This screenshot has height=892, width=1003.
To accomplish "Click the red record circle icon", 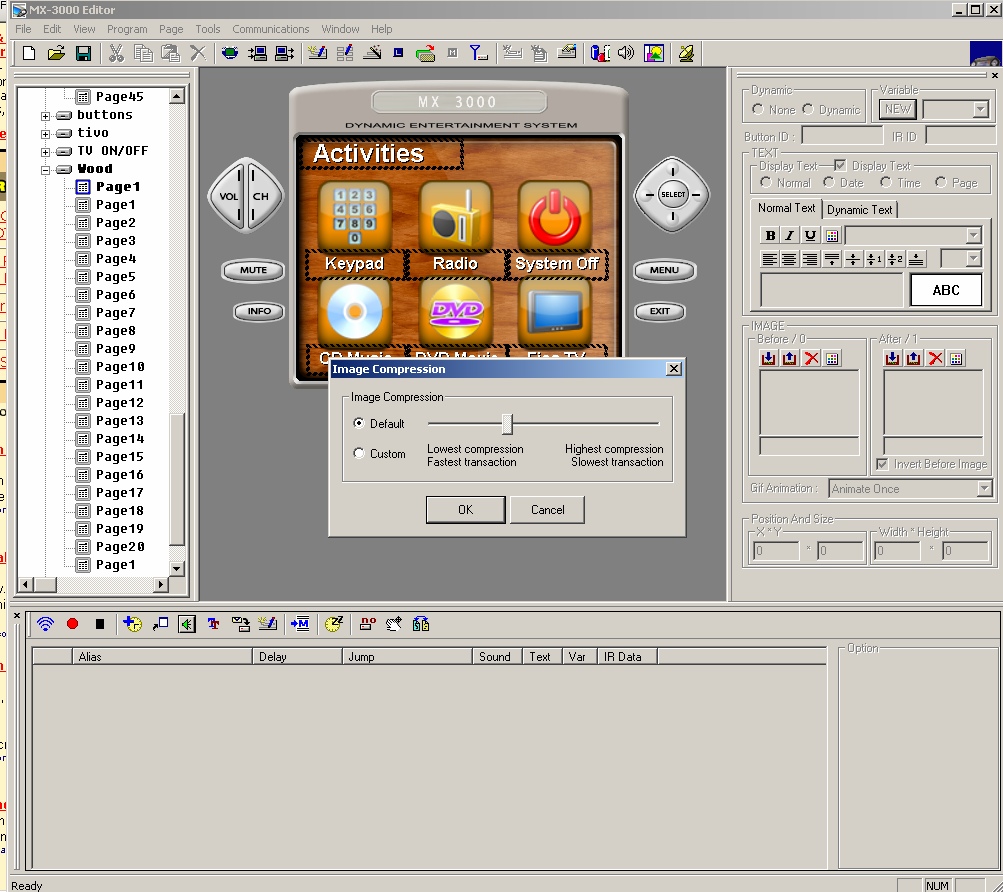I will pyautogui.click(x=72, y=623).
